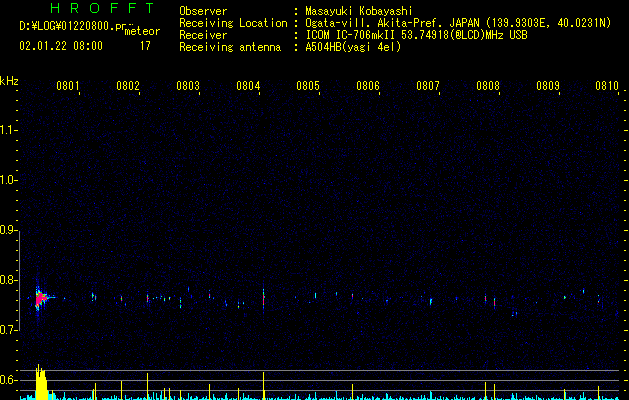
Task: Click the HROFFT title text
Action: click(102, 8)
